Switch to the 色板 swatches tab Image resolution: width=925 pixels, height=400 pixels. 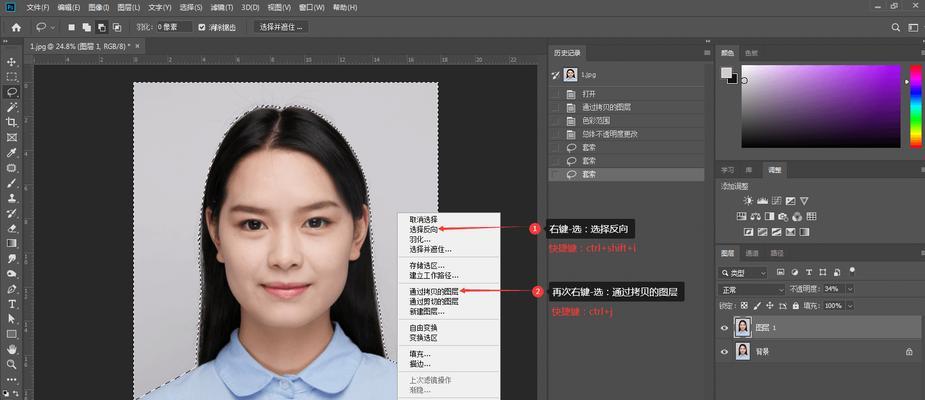[752, 53]
